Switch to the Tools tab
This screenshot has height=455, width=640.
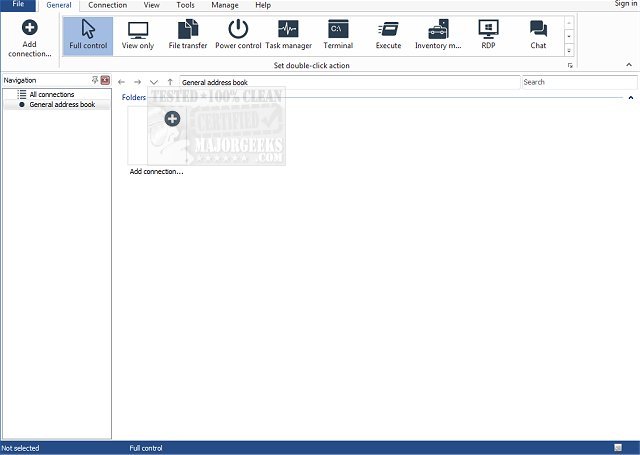(185, 5)
